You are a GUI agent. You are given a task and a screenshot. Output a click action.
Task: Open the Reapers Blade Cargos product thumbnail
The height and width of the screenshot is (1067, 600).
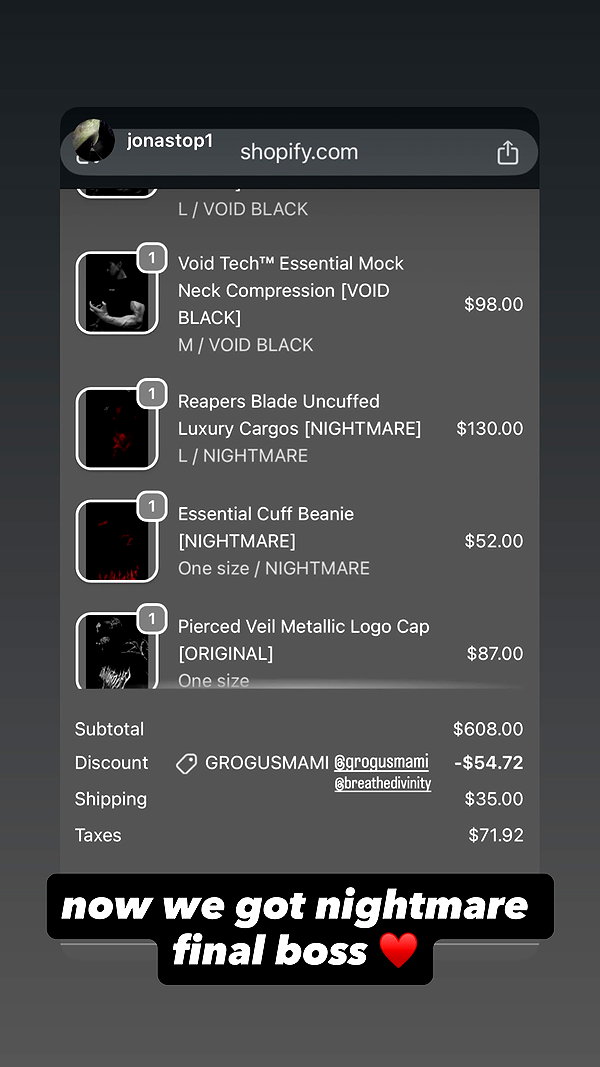(x=117, y=429)
